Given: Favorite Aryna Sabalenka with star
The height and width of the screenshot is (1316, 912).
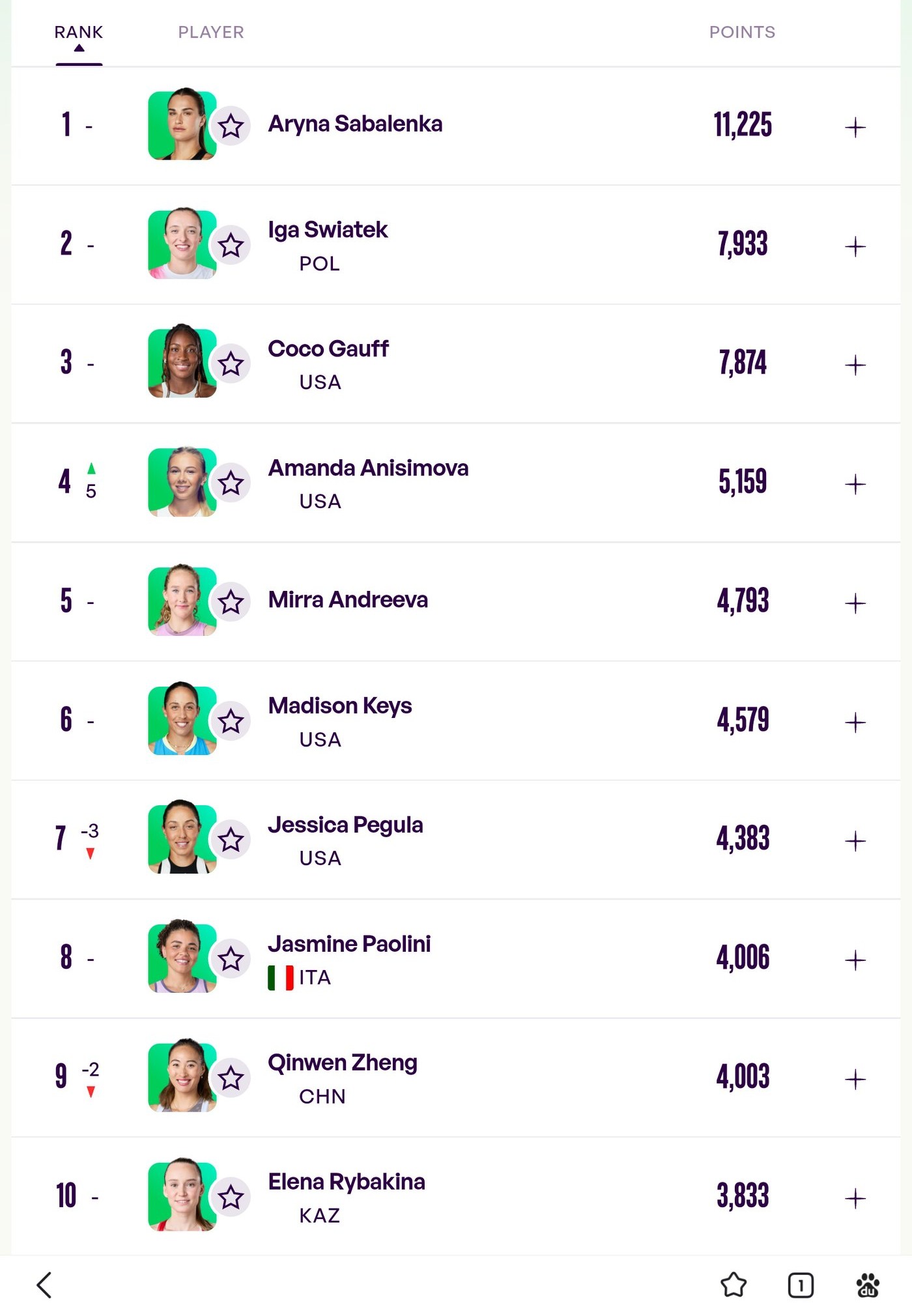Looking at the screenshot, I should (231, 126).
